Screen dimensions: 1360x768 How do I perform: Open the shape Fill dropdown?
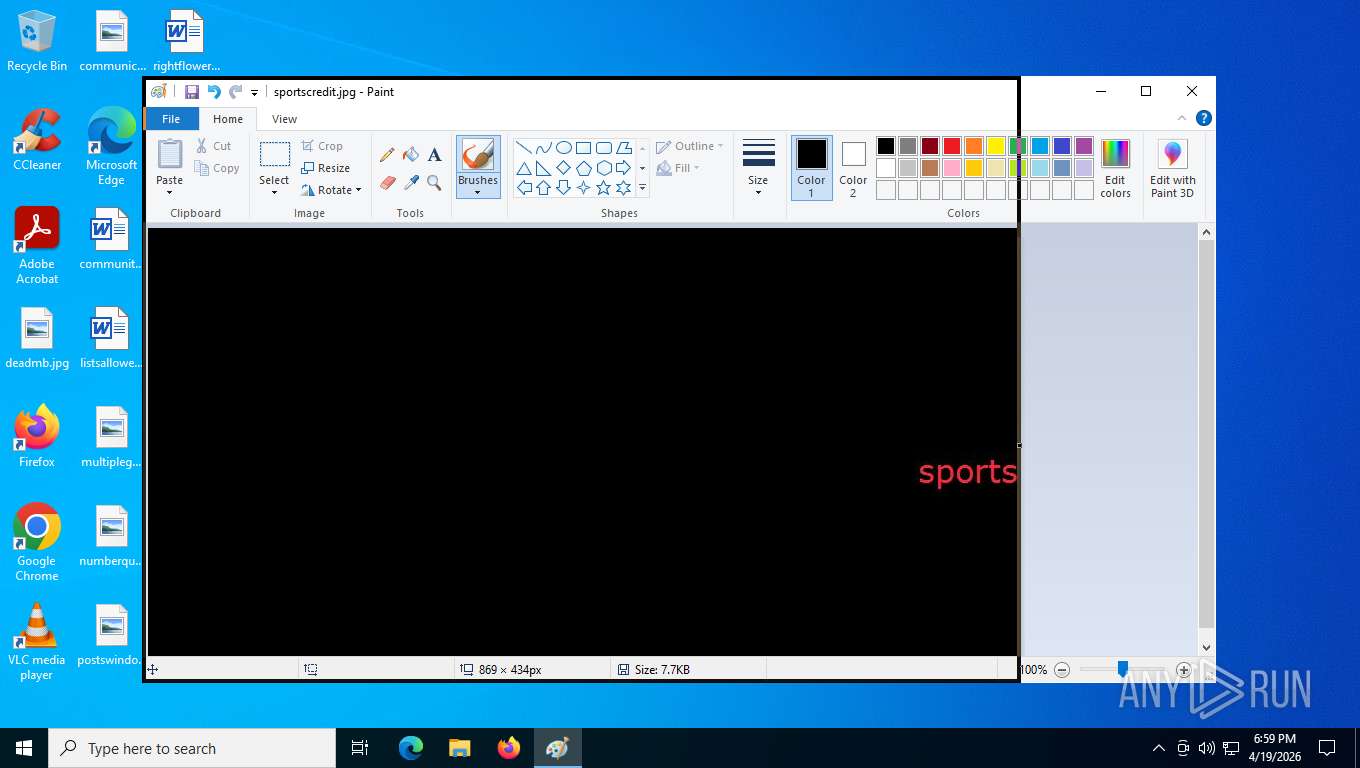(x=678, y=168)
